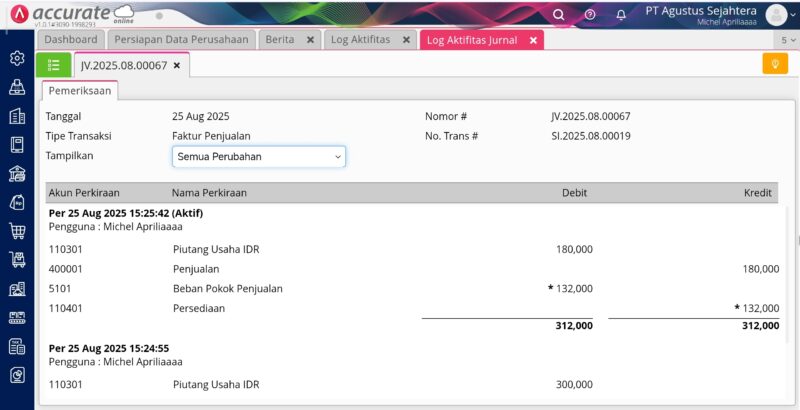Screen dimensions: 800x410
Task: Open the Log Aktifitas tab
Action: (x=360, y=40)
